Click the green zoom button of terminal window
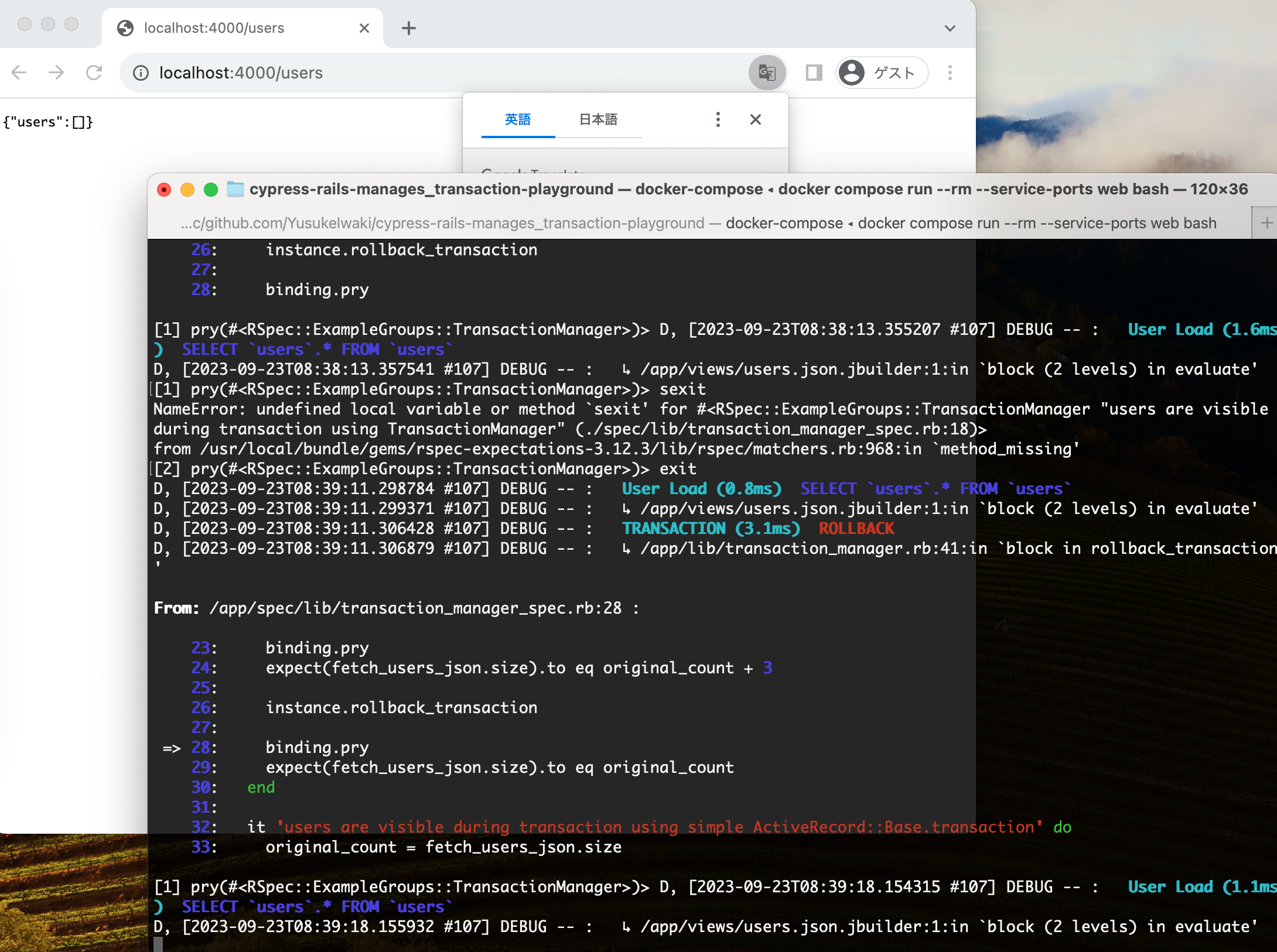The height and width of the screenshot is (952, 1277). 210,190
